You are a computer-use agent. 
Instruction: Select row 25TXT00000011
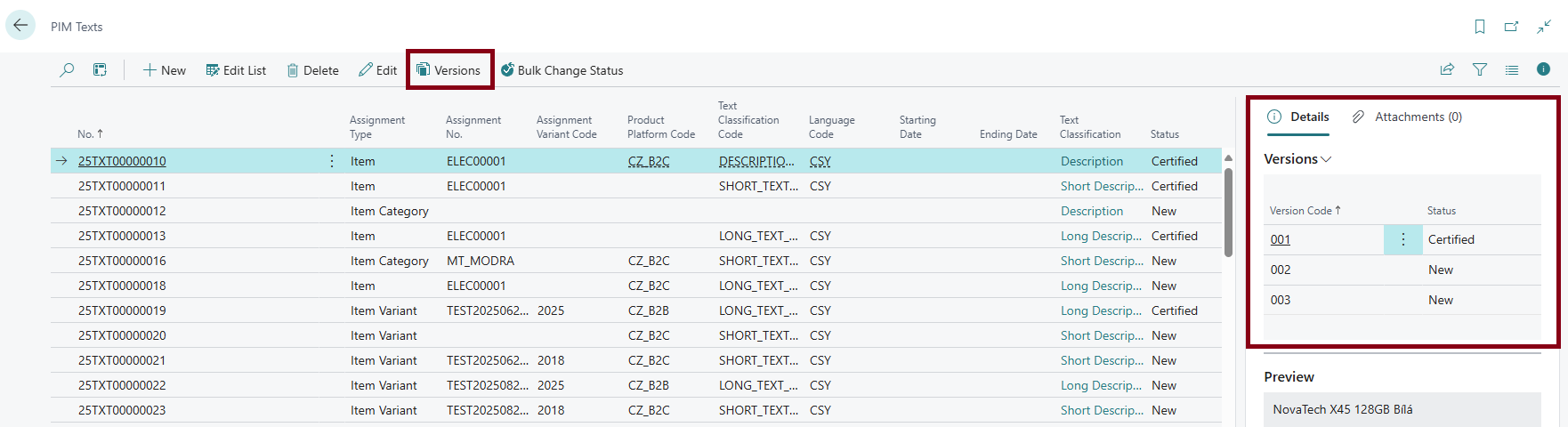point(635,186)
